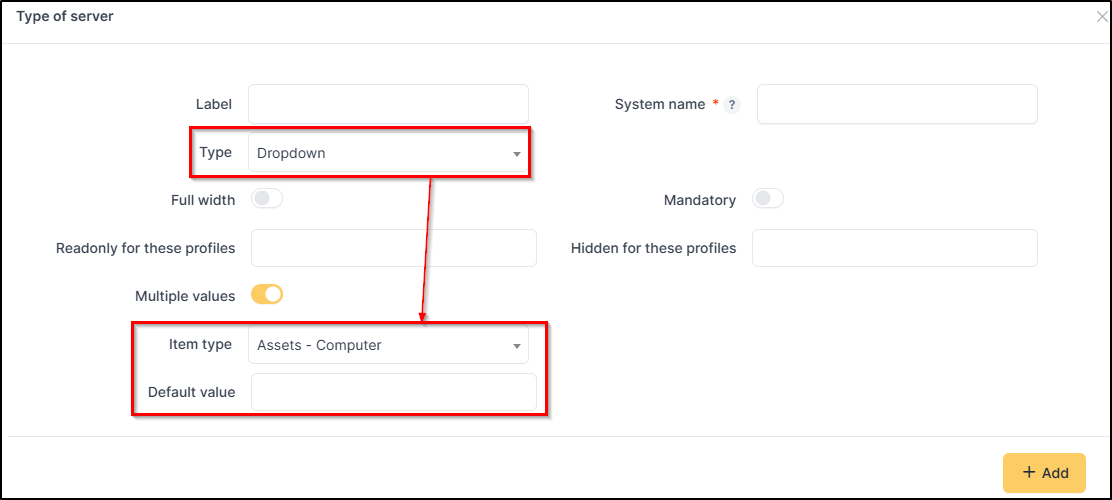
Task: Open the Type dropdown showing Dropdown
Action: click(388, 153)
